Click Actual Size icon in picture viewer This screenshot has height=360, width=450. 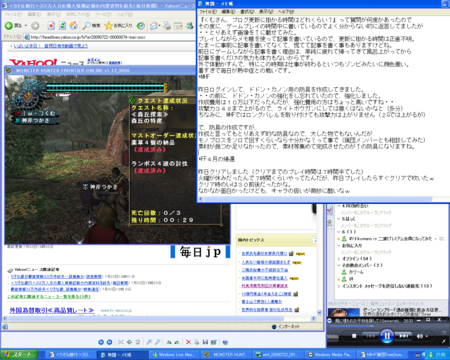tap(129, 342)
